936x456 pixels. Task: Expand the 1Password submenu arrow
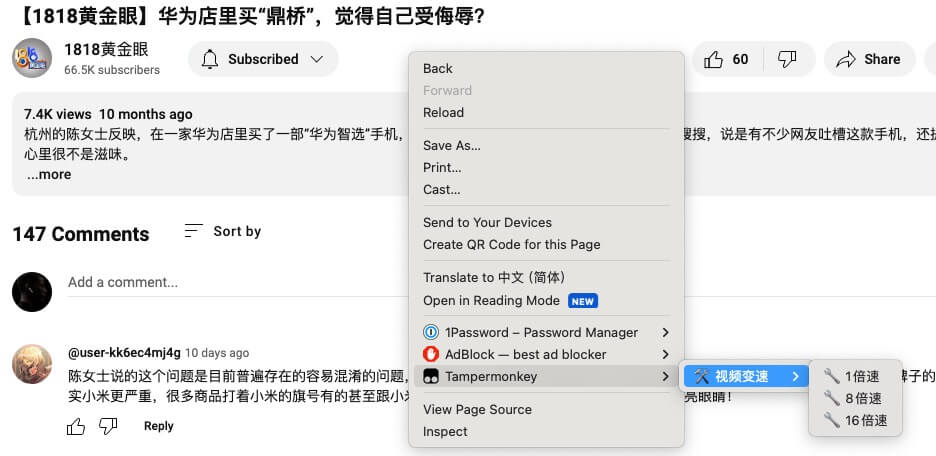click(x=666, y=332)
